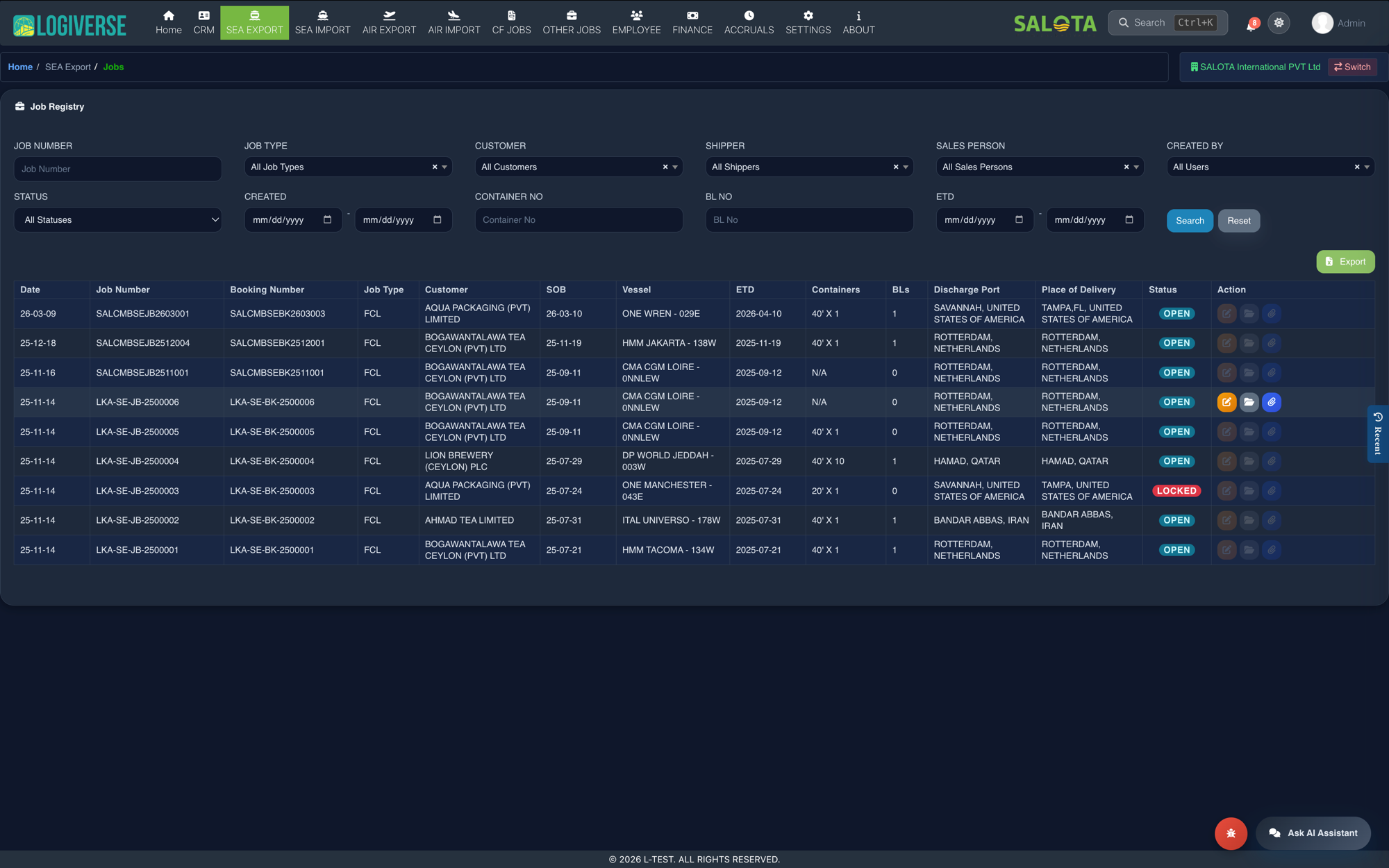Expand the All Shippers dropdown
This screenshot has width=1389, height=868.
[906, 167]
